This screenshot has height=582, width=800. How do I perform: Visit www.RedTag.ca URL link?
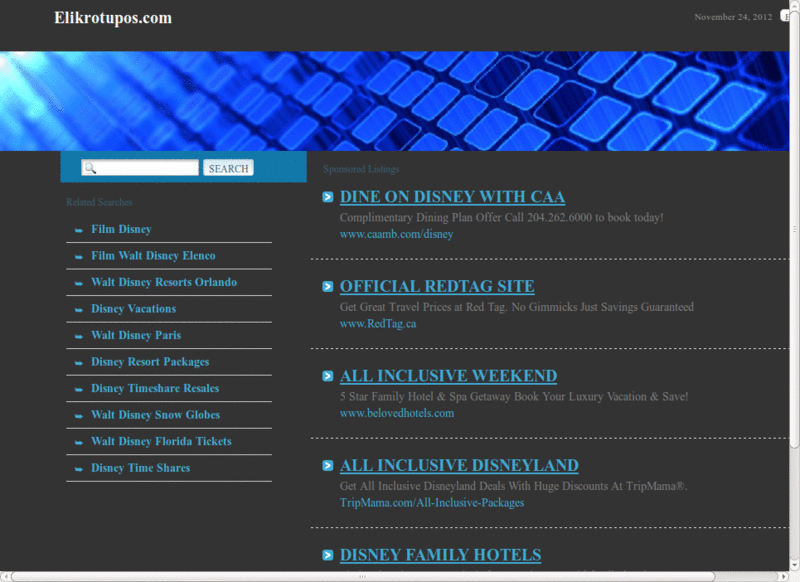tap(378, 324)
